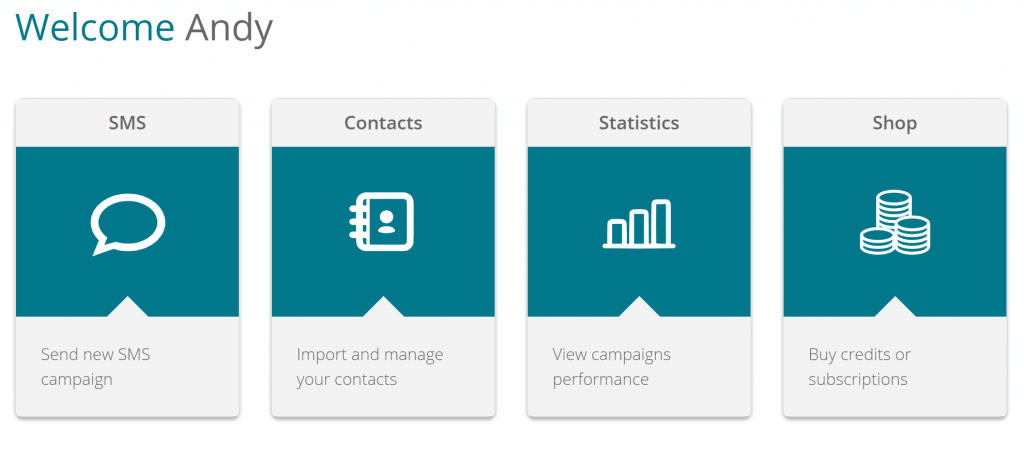Click the person silhouette in the address book icon
Screen dimensions: 1024x461
[387, 221]
